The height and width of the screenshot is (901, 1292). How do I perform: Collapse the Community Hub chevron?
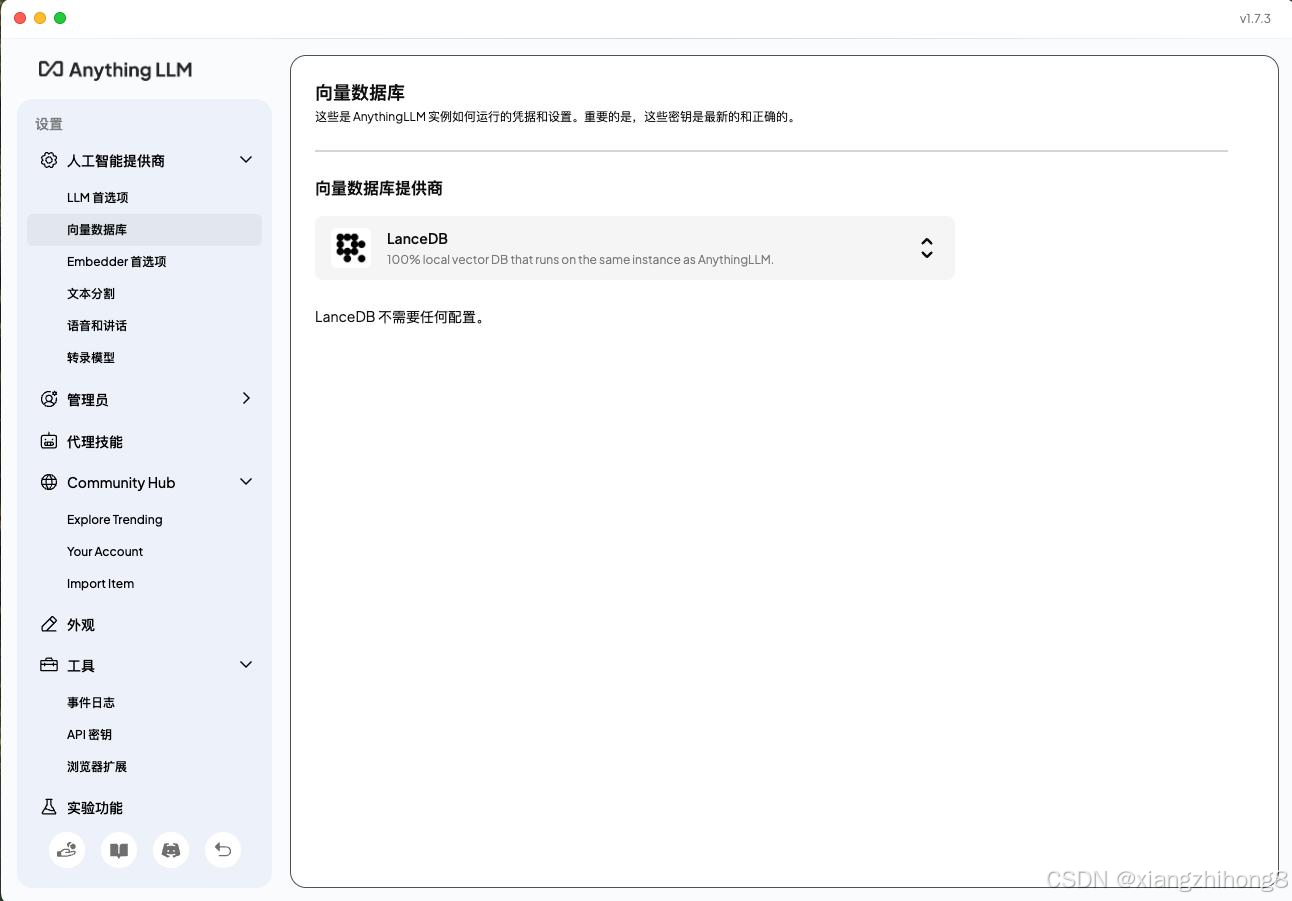pyautogui.click(x=246, y=482)
